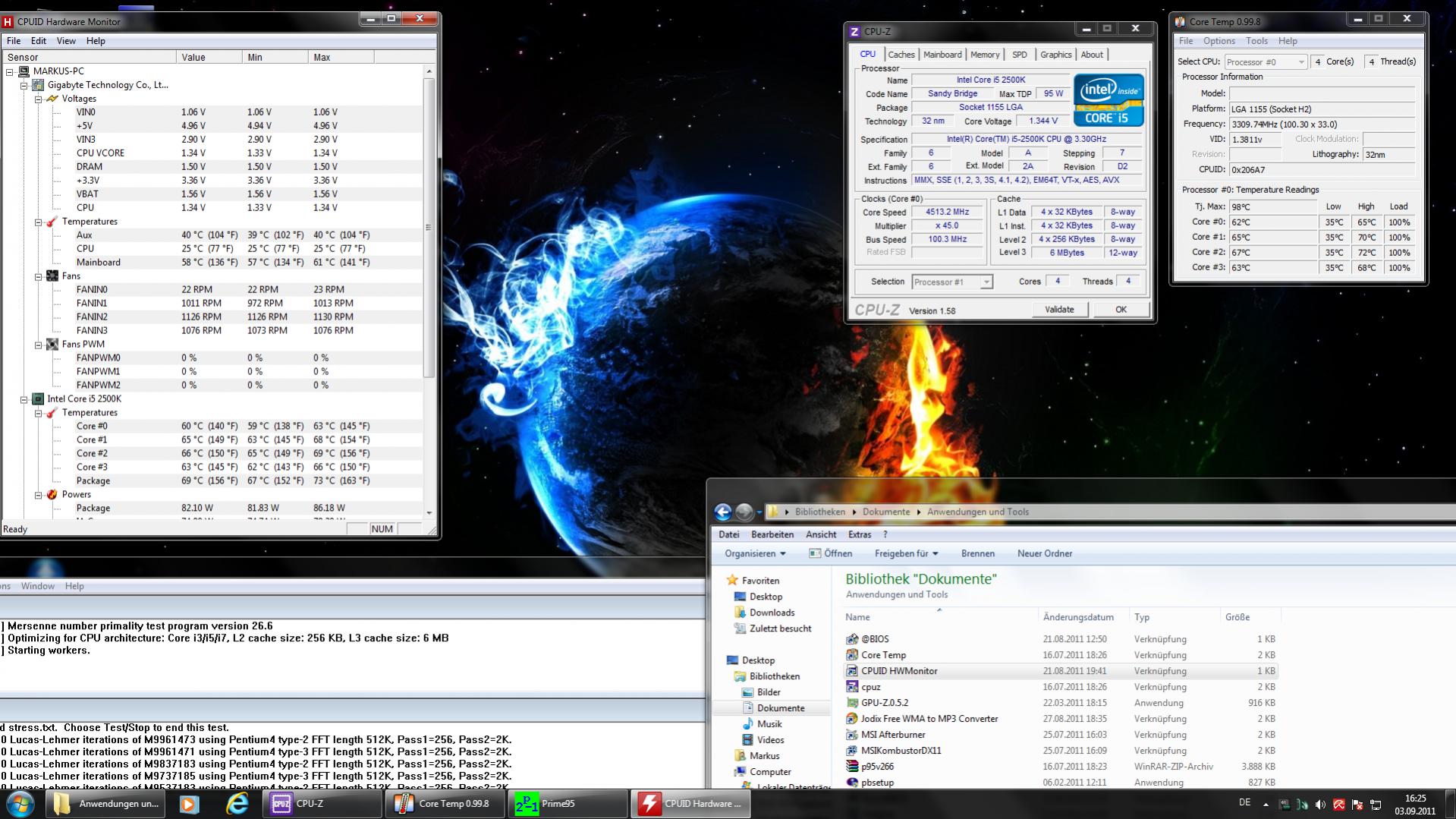Switch to CPUID Hardware Monitor taskbar button
The height and width of the screenshot is (819, 1456).
pyautogui.click(x=691, y=804)
